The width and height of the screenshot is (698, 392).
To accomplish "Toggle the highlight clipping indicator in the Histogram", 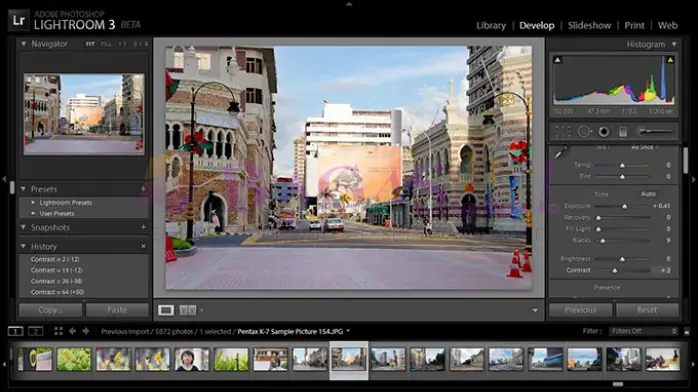I will coord(670,60).
